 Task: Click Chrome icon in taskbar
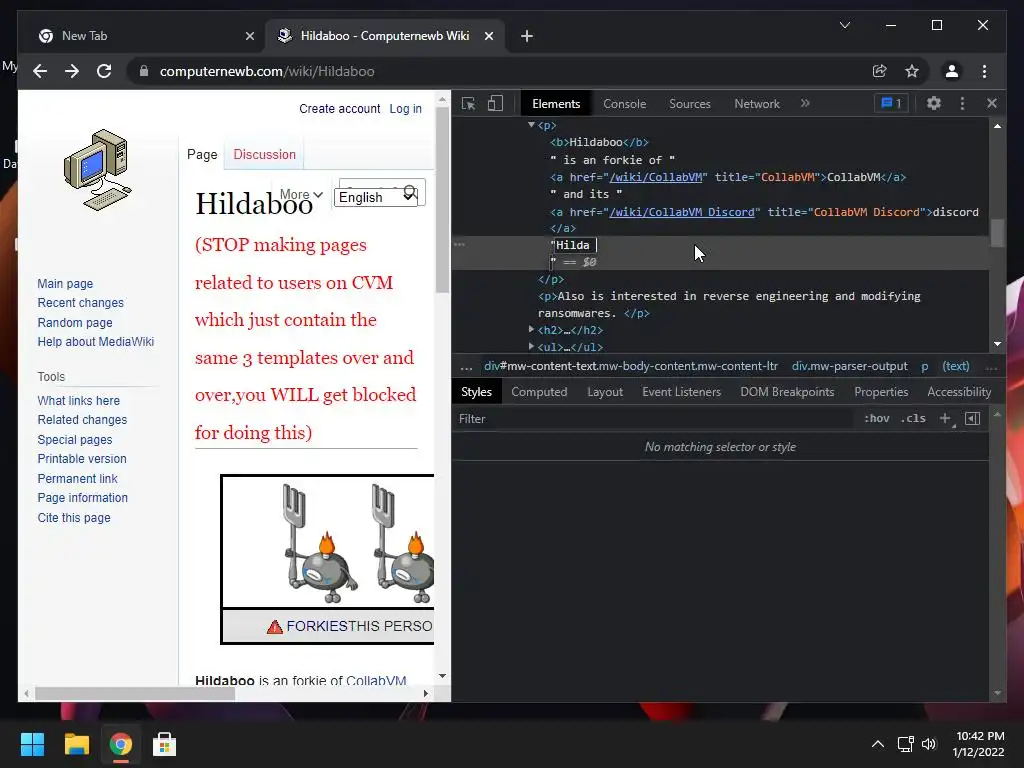point(120,744)
